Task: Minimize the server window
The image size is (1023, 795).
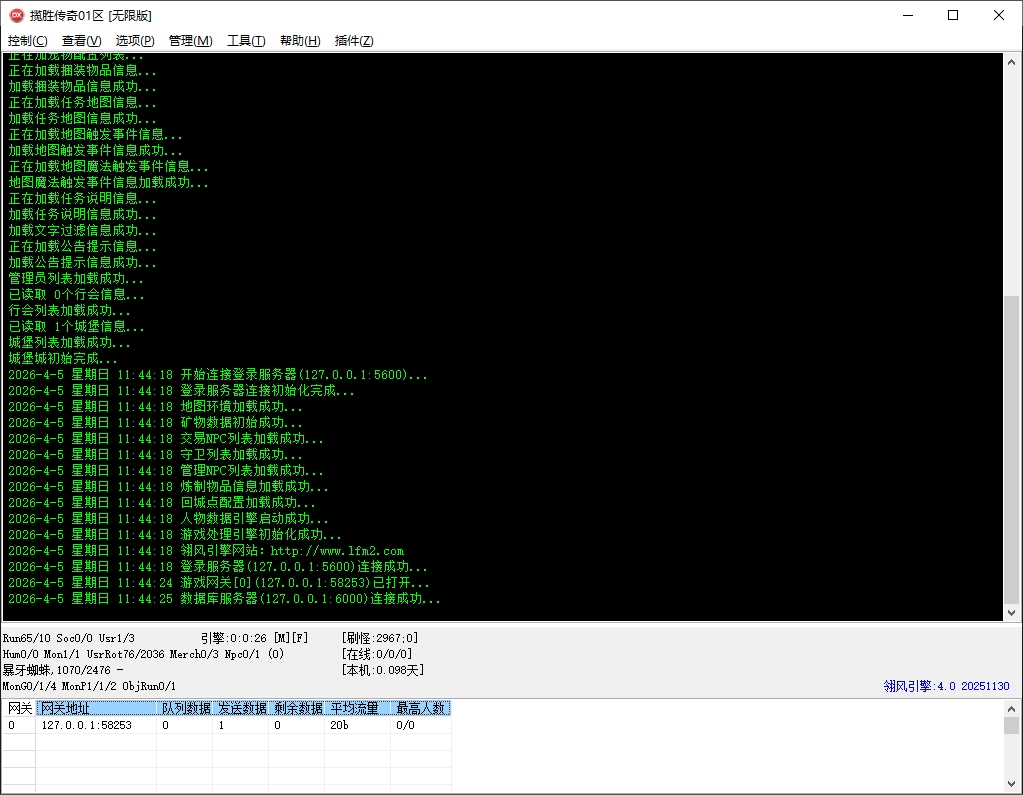Action: tap(907, 15)
